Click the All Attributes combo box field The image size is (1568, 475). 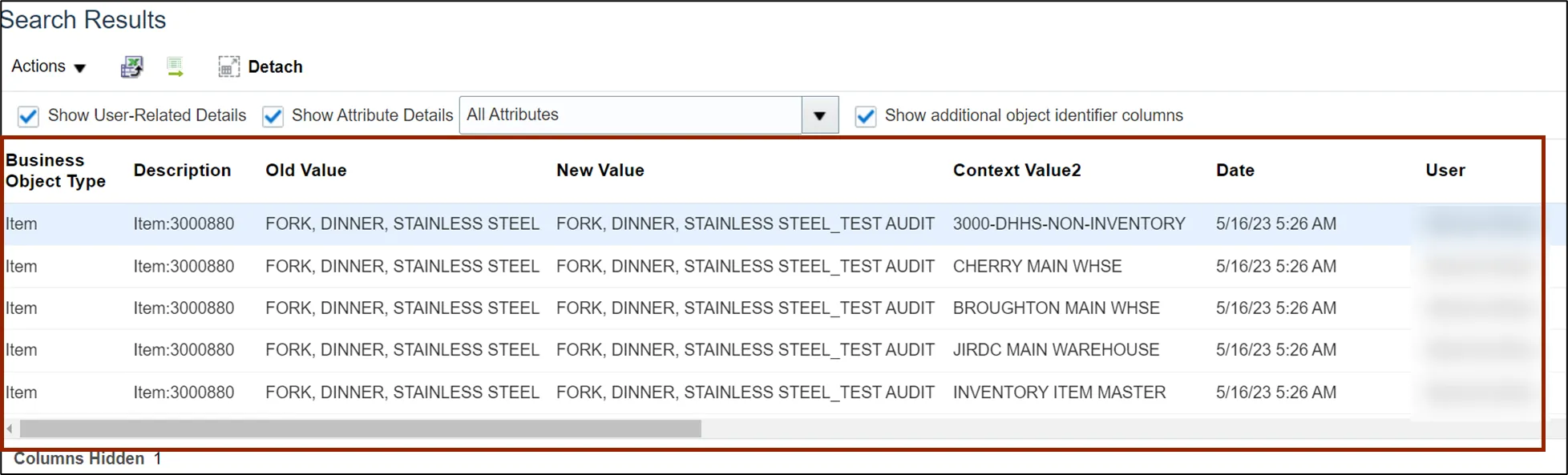630,115
